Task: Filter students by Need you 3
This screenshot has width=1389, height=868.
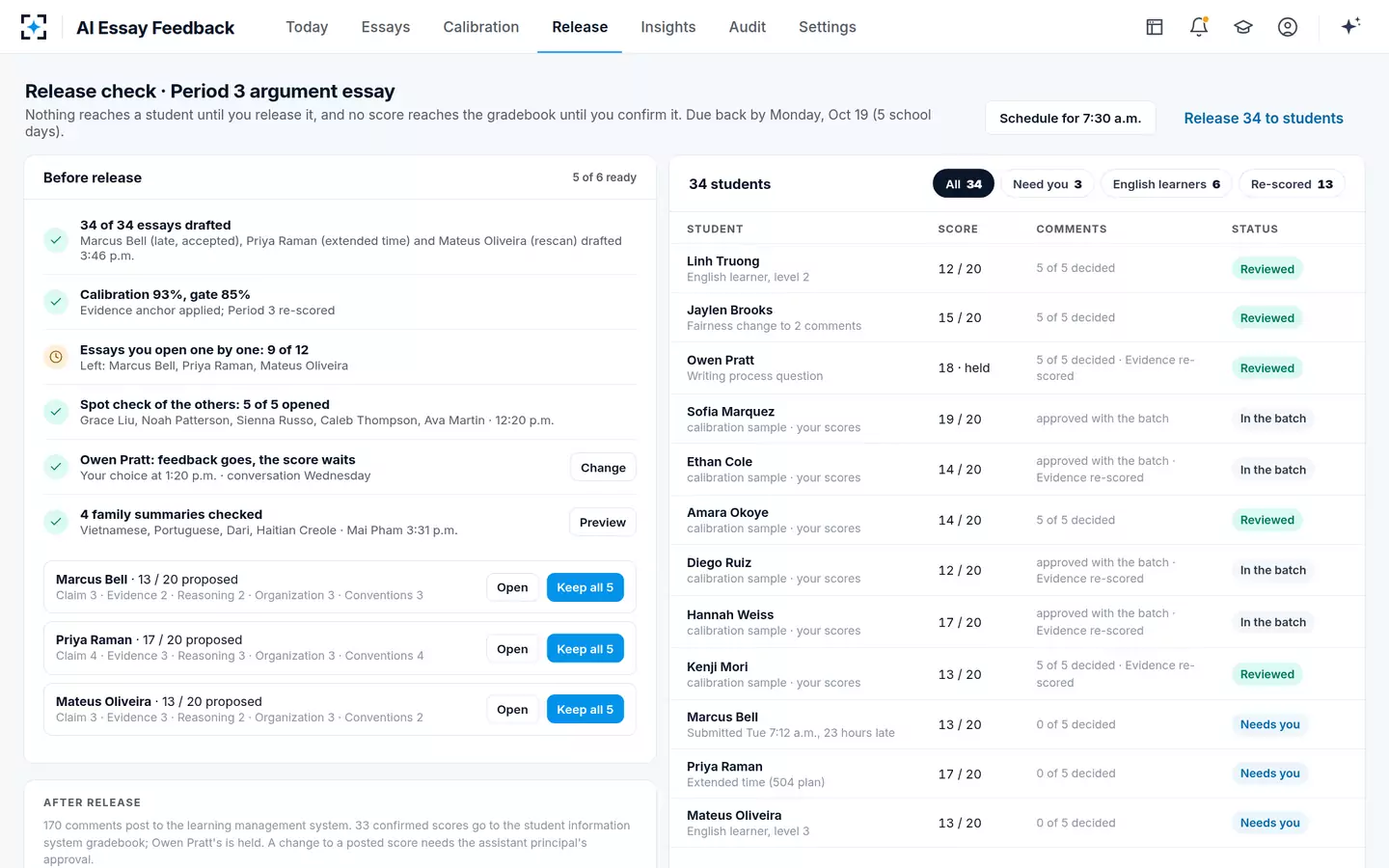Action: [x=1047, y=184]
